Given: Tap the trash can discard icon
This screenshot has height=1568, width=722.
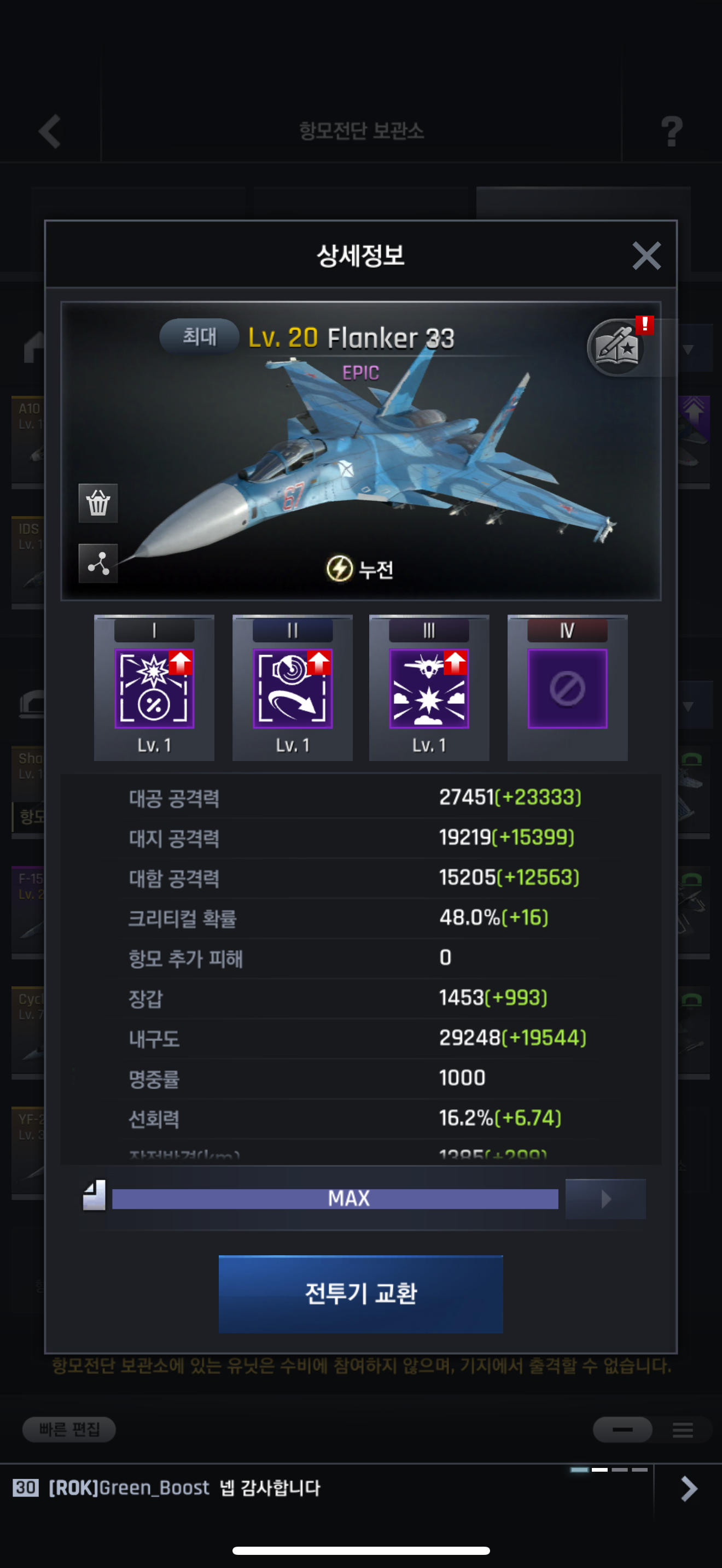Looking at the screenshot, I should click(98, 503).
